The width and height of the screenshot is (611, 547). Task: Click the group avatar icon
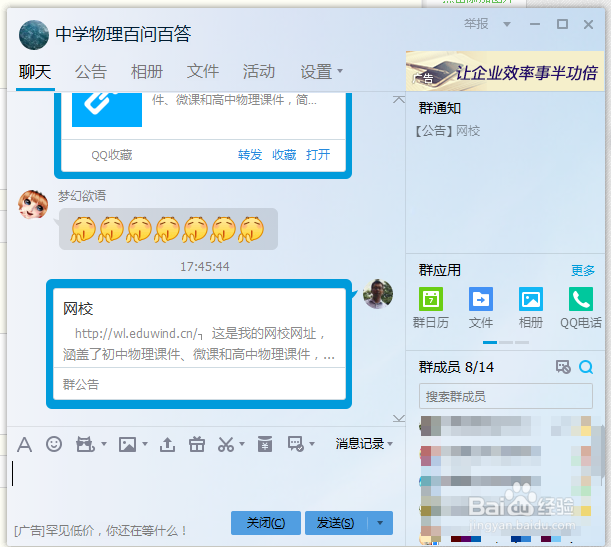point(34,35)
